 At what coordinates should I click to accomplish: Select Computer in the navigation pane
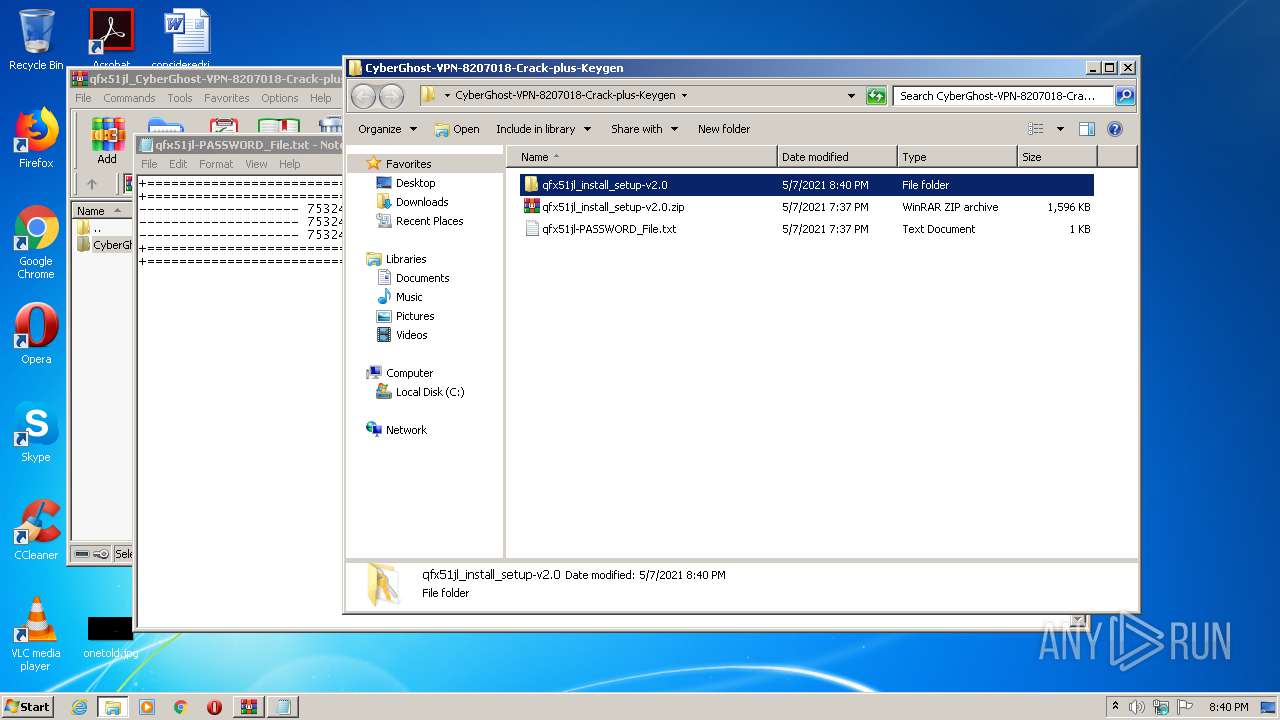(x=409, y=373)
